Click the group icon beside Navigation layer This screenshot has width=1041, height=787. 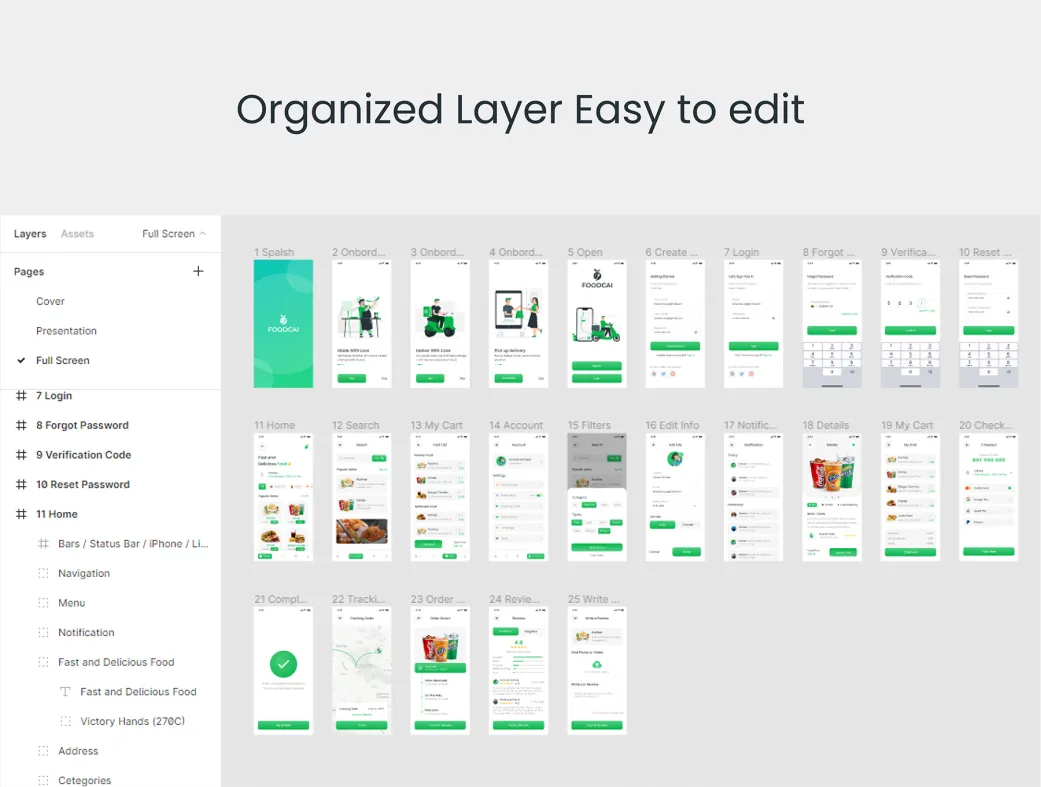(43, 574)
